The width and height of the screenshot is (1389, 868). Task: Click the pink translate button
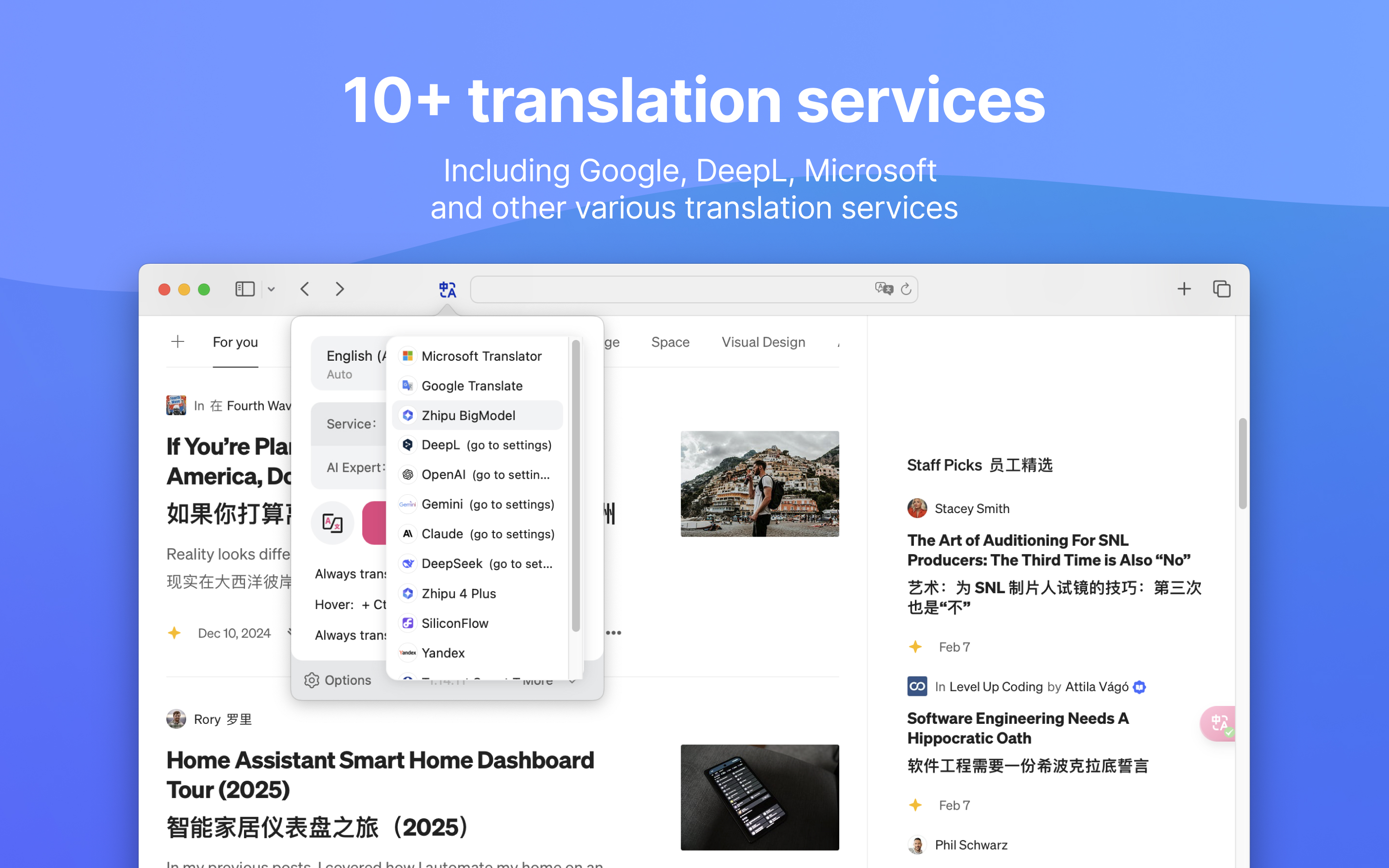click(x=374, y=523)
